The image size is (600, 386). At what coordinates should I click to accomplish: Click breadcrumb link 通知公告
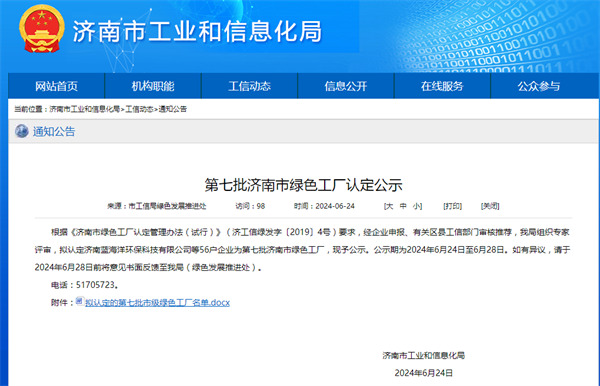pos(173,109)
